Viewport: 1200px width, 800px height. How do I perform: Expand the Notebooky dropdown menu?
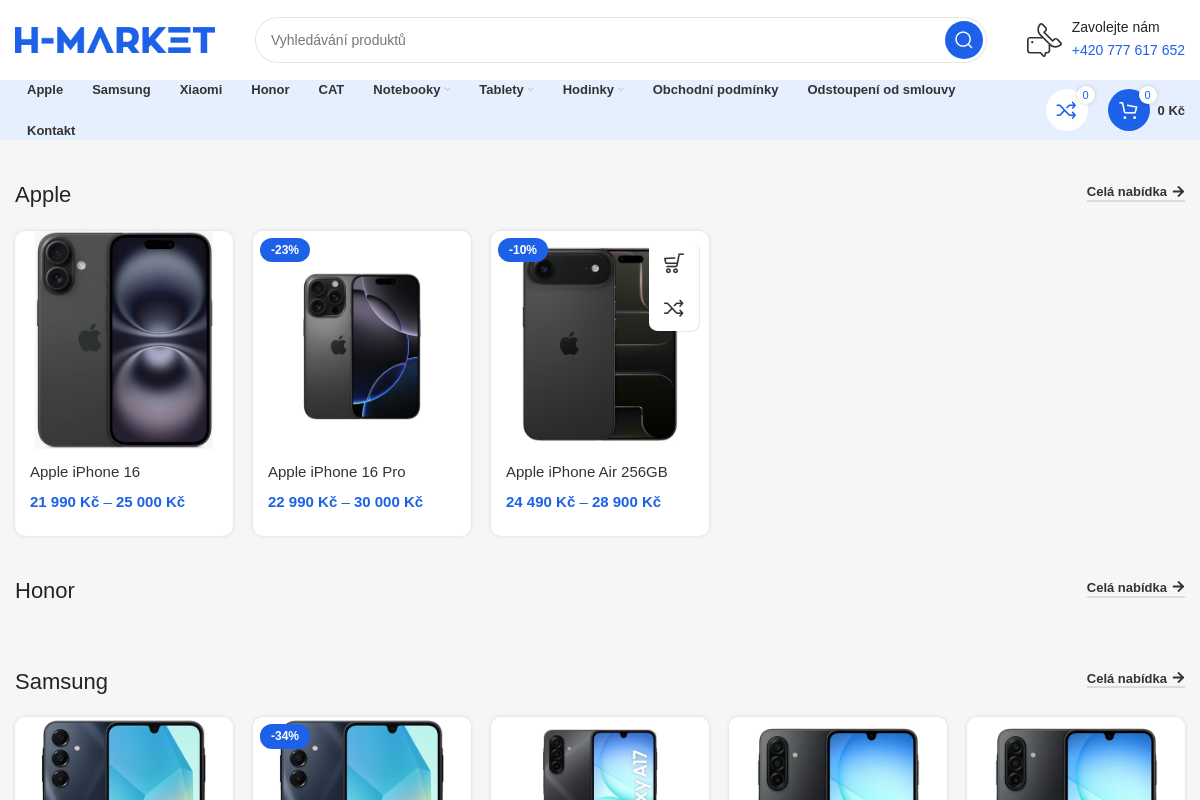(411, 90)
